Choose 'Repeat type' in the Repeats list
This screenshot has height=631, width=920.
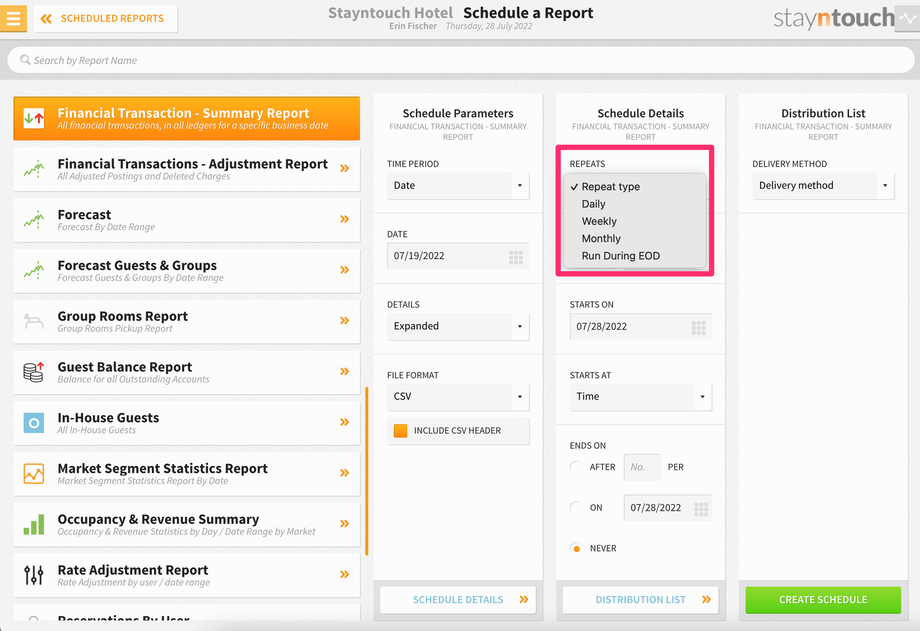click(634, 187)
